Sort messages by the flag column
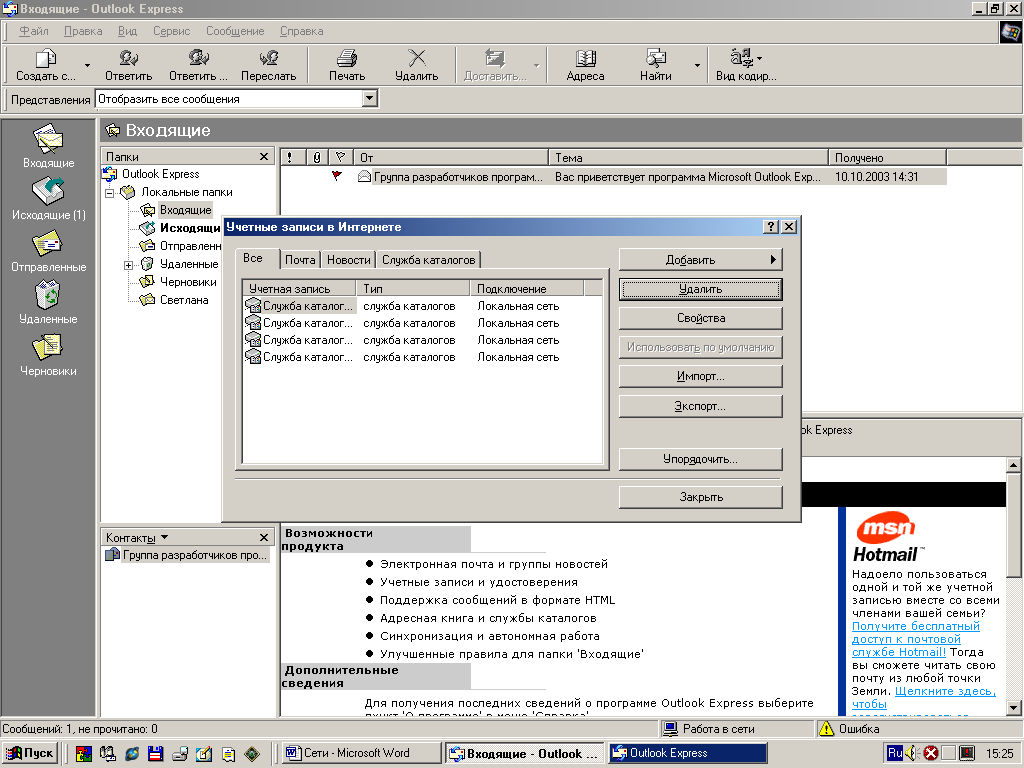Viewport: 1024px width, 768px height. click(x=340, y=157)
